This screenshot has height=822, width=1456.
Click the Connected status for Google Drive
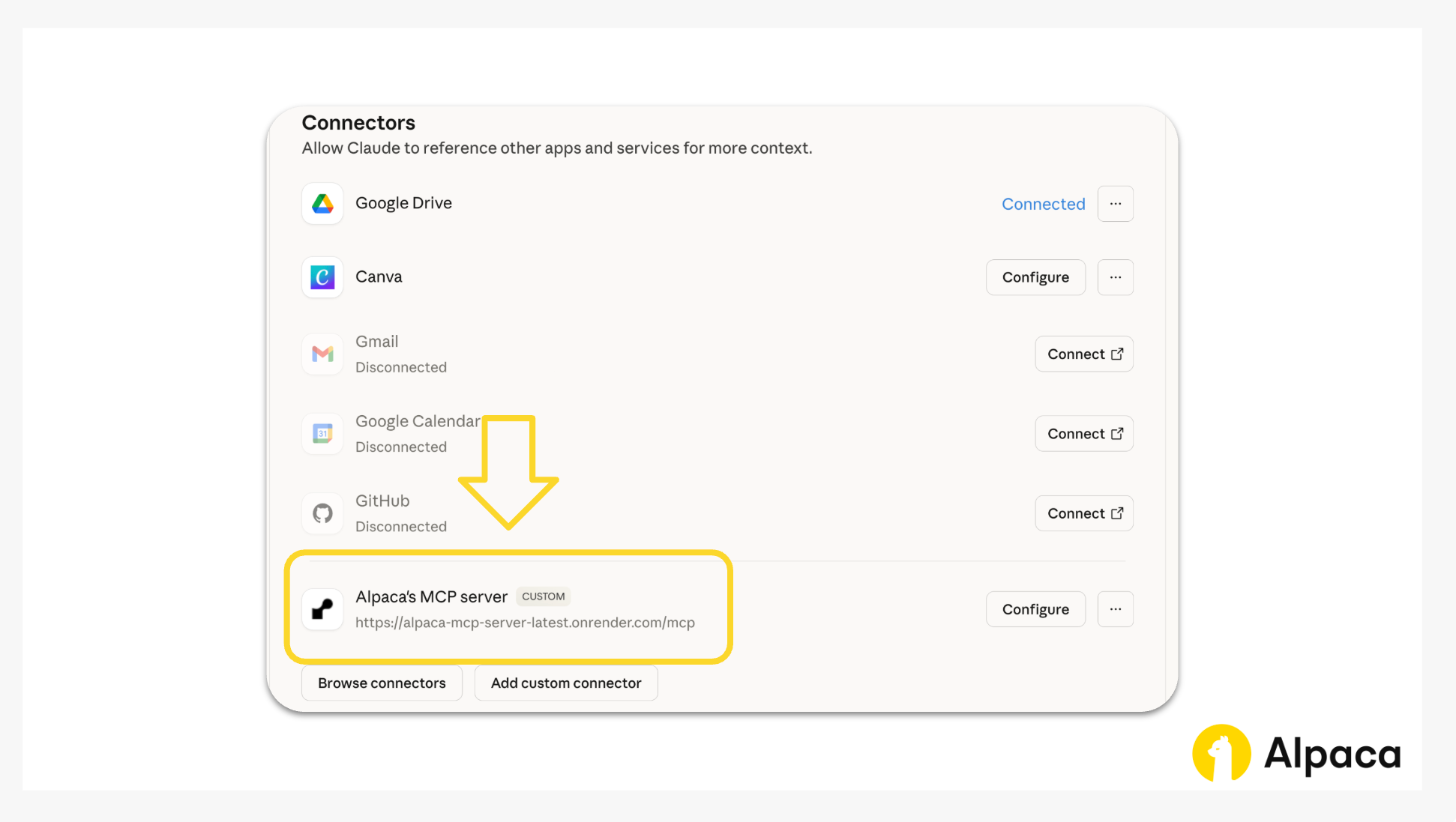pos(1043,204)
